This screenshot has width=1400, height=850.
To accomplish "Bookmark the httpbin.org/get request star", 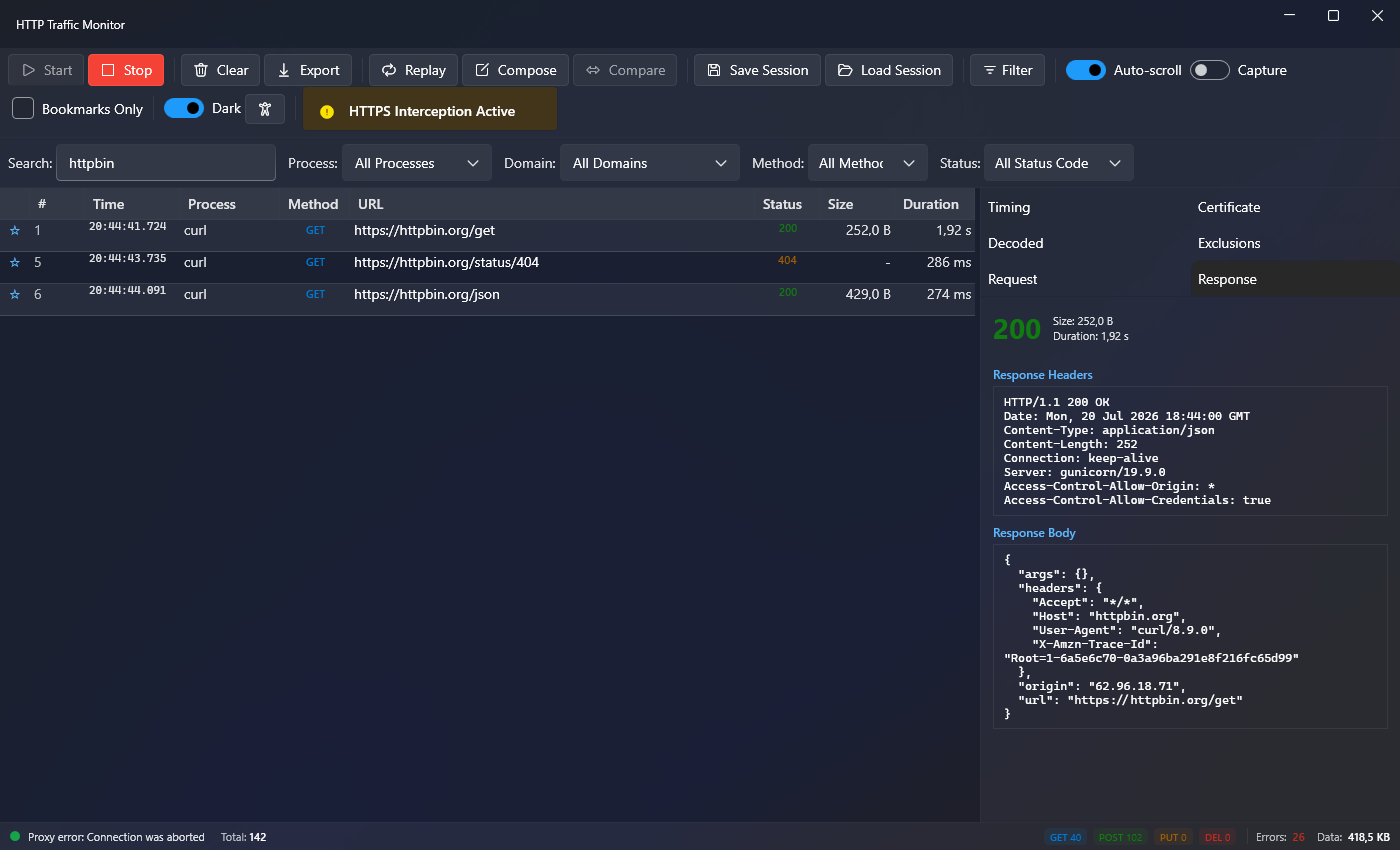I will 15,230.
